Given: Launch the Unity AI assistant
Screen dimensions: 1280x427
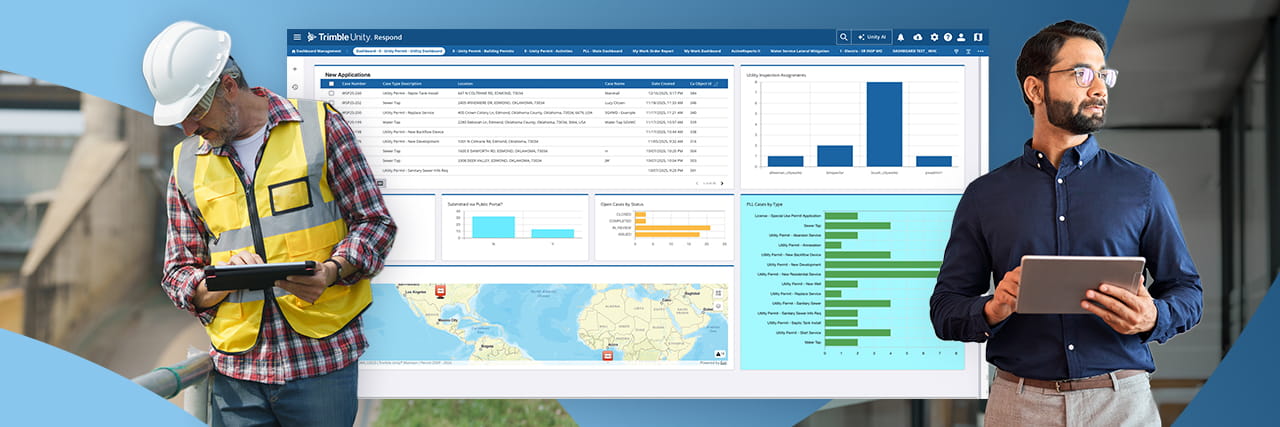Looking at the screenshot, I should tap(872, 37).
